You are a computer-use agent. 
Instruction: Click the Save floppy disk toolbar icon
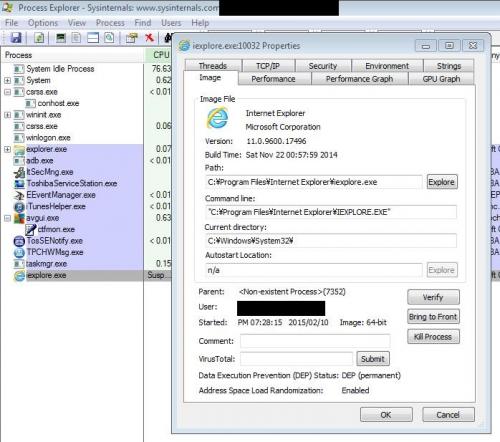pyautogui.click(x=16, y=38)
